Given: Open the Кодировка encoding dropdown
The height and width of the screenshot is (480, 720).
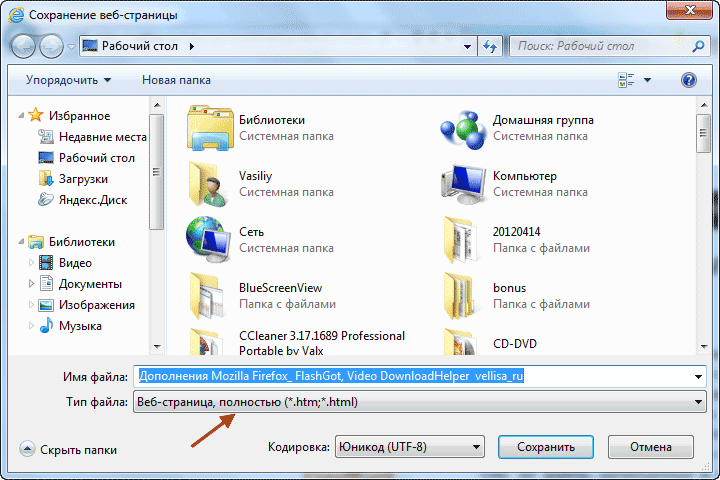Looking at the screenshot, I should pyautogui.click(x=410, y=447).
